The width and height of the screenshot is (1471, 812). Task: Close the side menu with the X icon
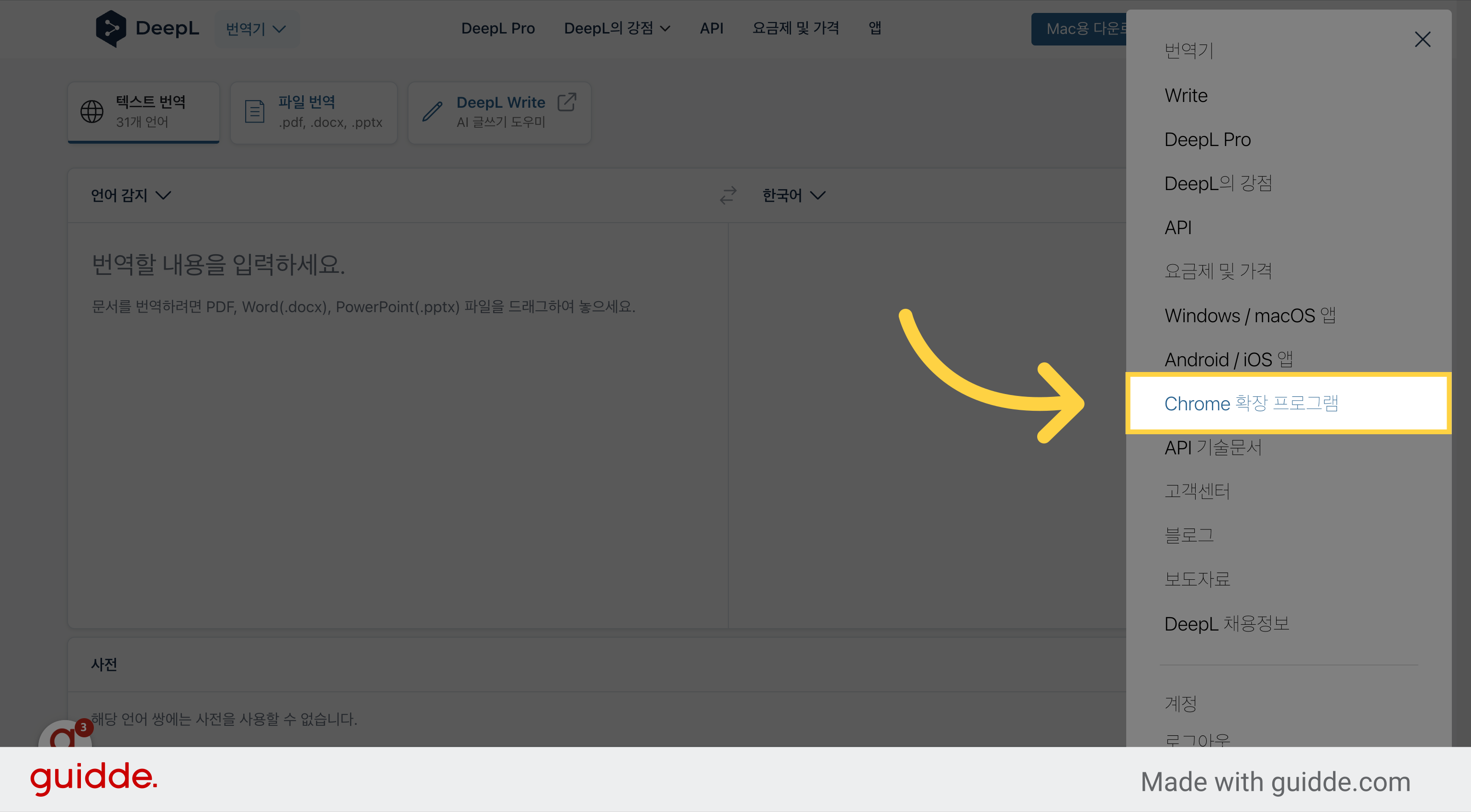pyautogui.click(x=1423, y=39)
